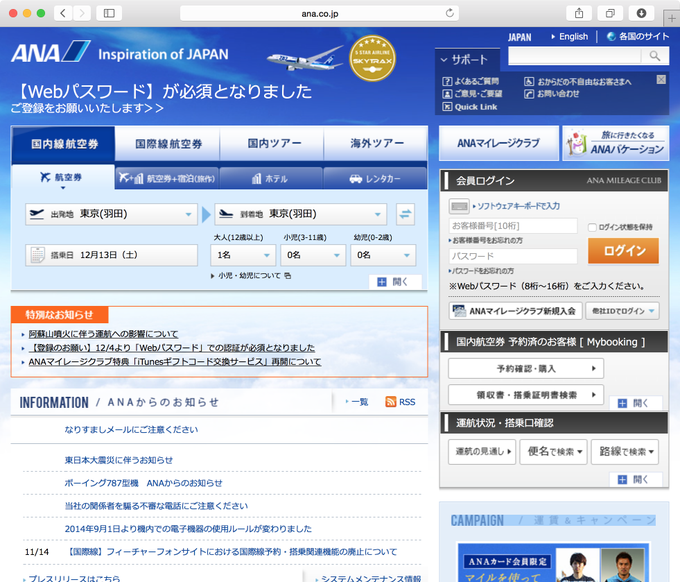This screenshot has height=582, width=680.
Task: Open 阿蘇山噴火 notice link
Action: 104,334
